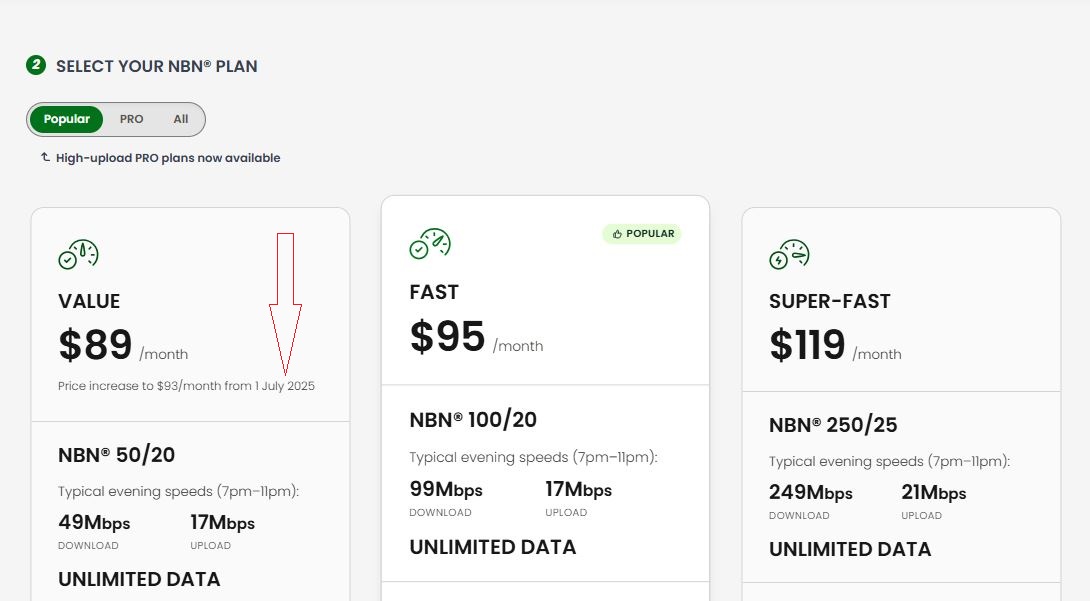Click the $89 price
Screen dimensions: 1090x601
[95, 345]
